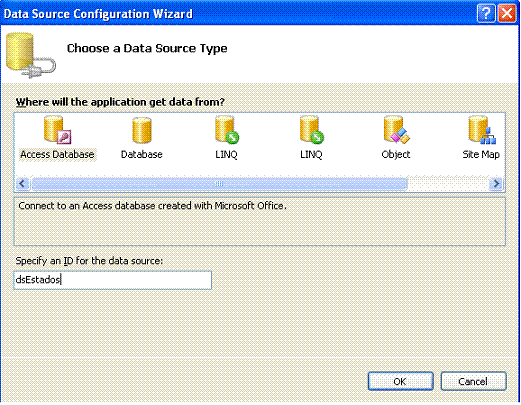521x405 pixels.
Task: Focus the dsEstados ID text field
Action: [113, 280]
